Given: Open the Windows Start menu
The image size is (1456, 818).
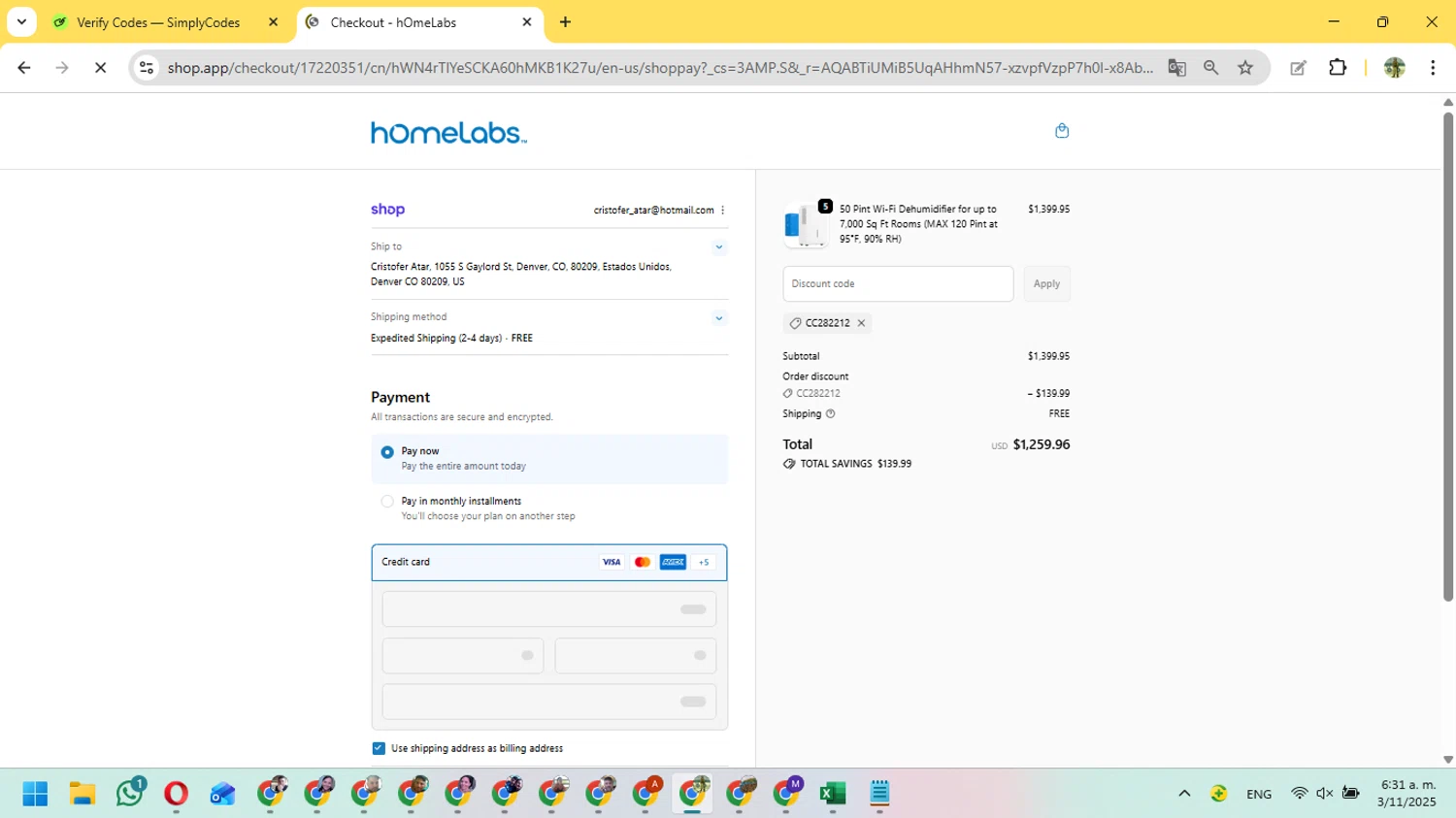Looking at the screenshot, I should coord(36,794).
